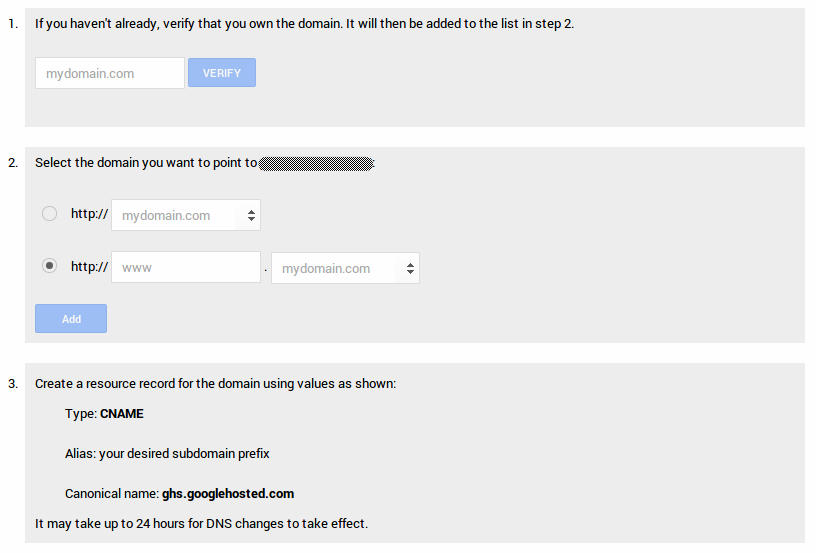Click the "Alias: your desired subdomain prefix" line
816x553 pixels.
click(x=167, y=453)
